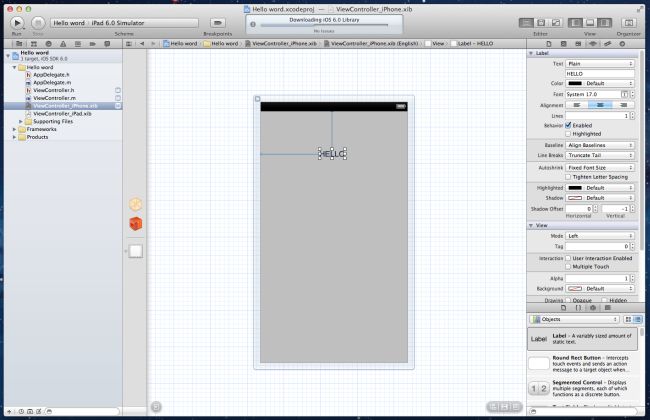650x420 pixels.
Task: Open the Mode Left dropdown
Action: tap(600, 236)
